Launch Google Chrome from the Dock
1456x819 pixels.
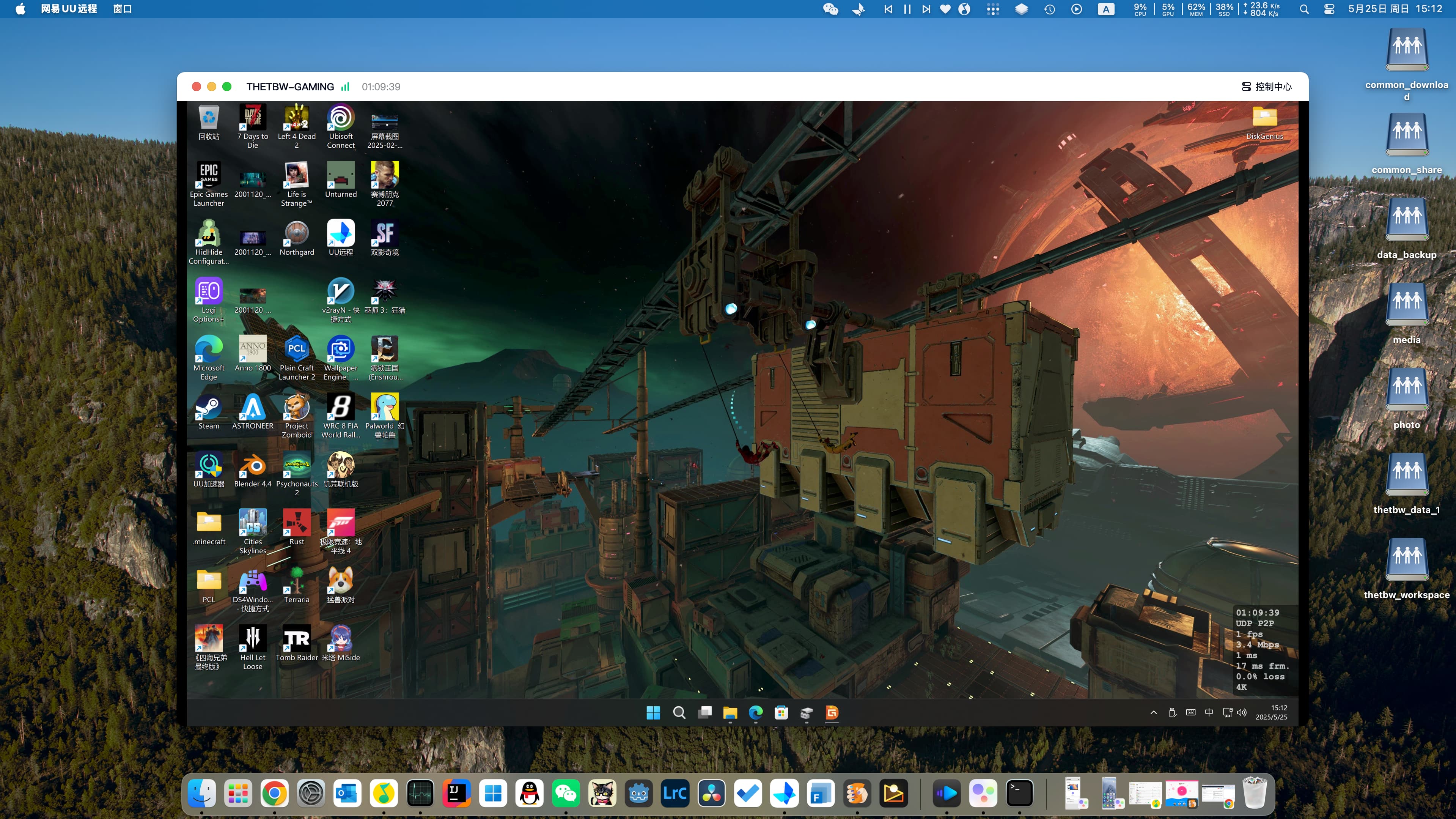pyautogui.click(x=274, y=793)
